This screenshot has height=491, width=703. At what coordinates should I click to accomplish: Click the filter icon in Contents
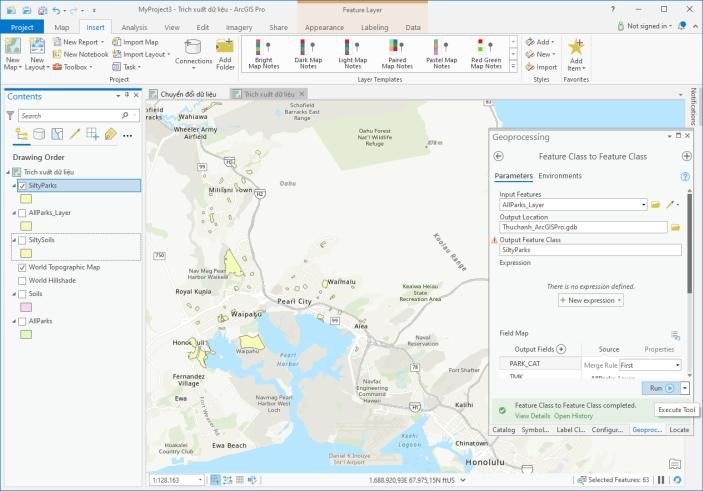click(x=10, y=116)
